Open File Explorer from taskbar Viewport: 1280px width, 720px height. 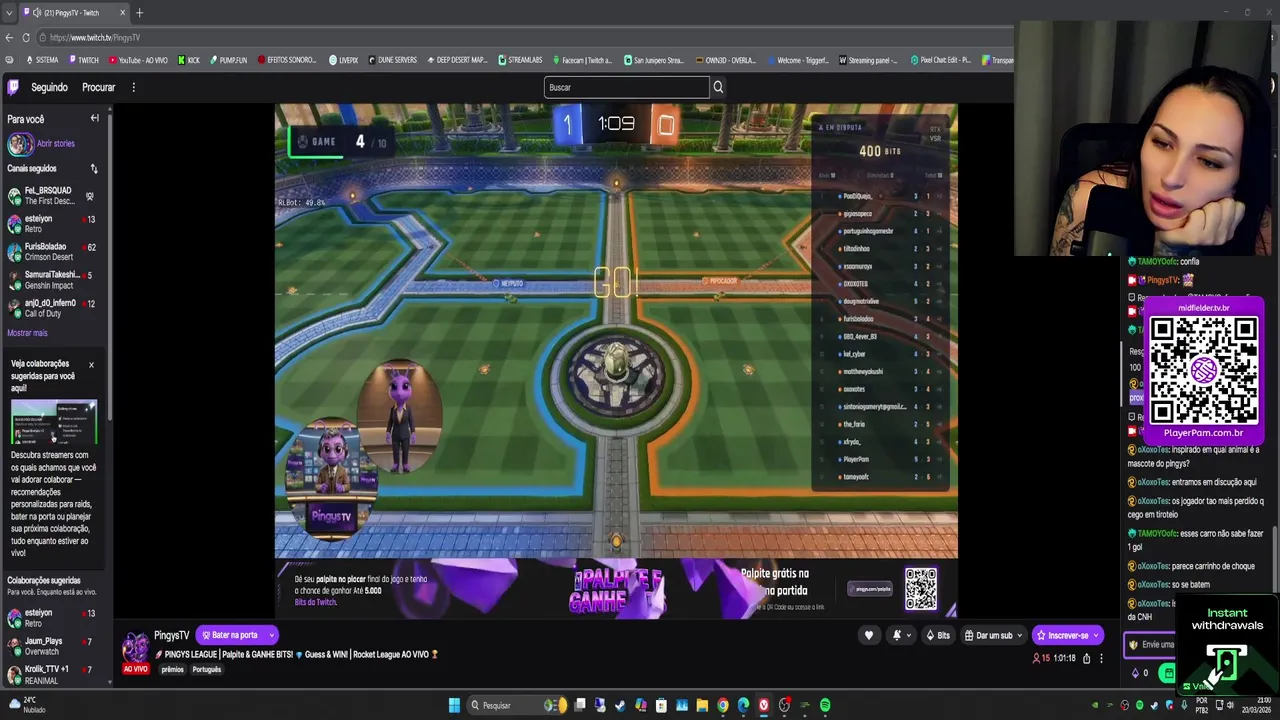coord(702,705)
